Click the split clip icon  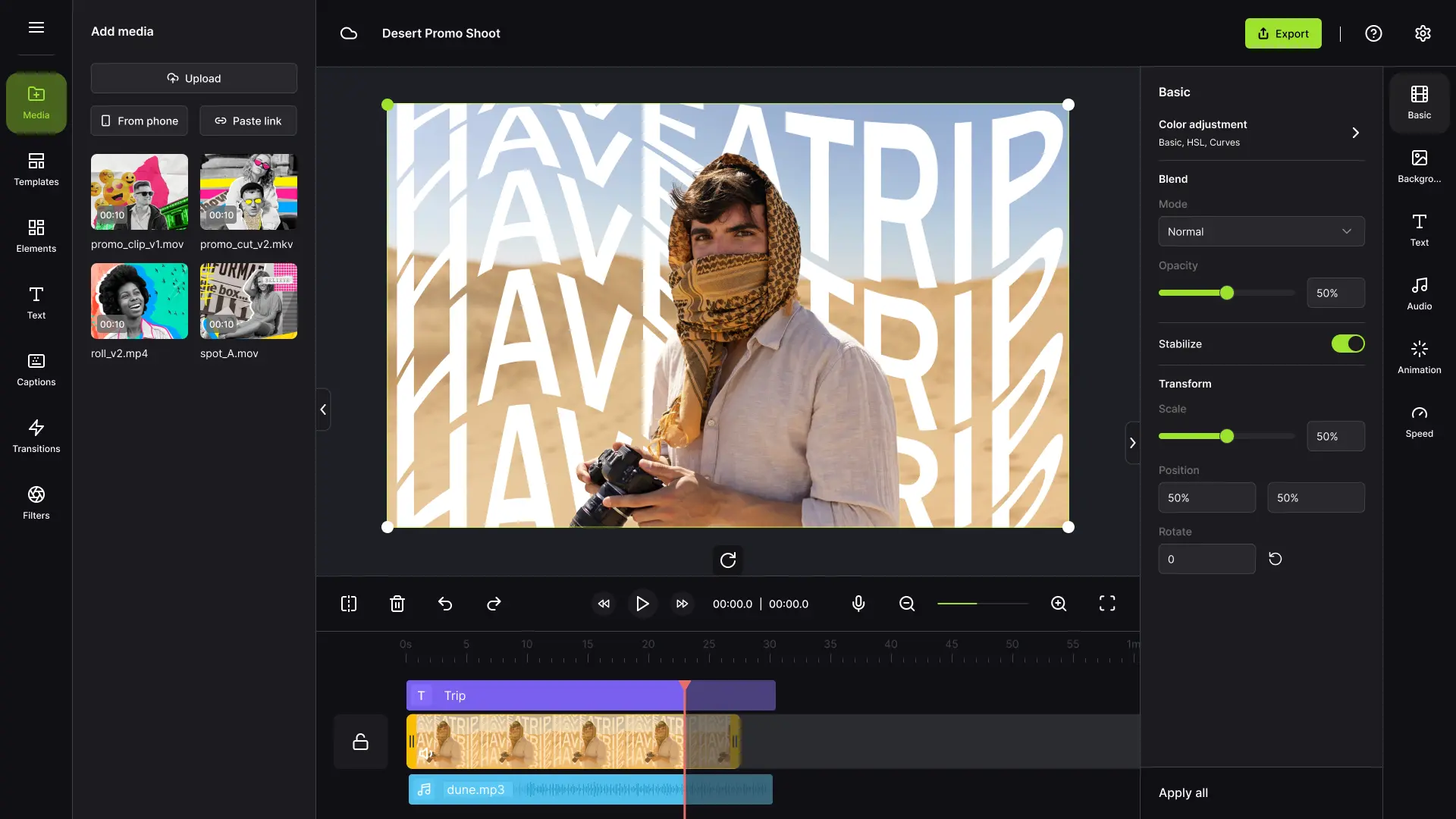pos(349,604)
